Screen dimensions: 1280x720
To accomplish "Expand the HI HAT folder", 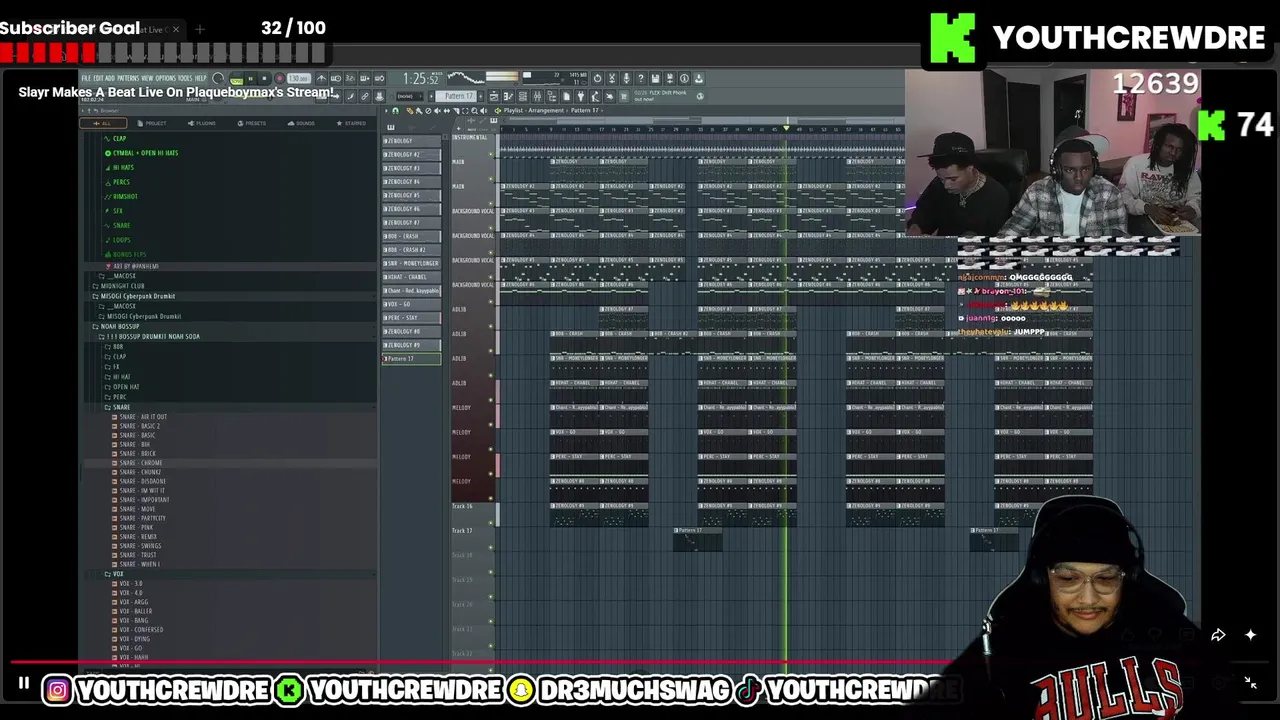I will tap(120, 377).
